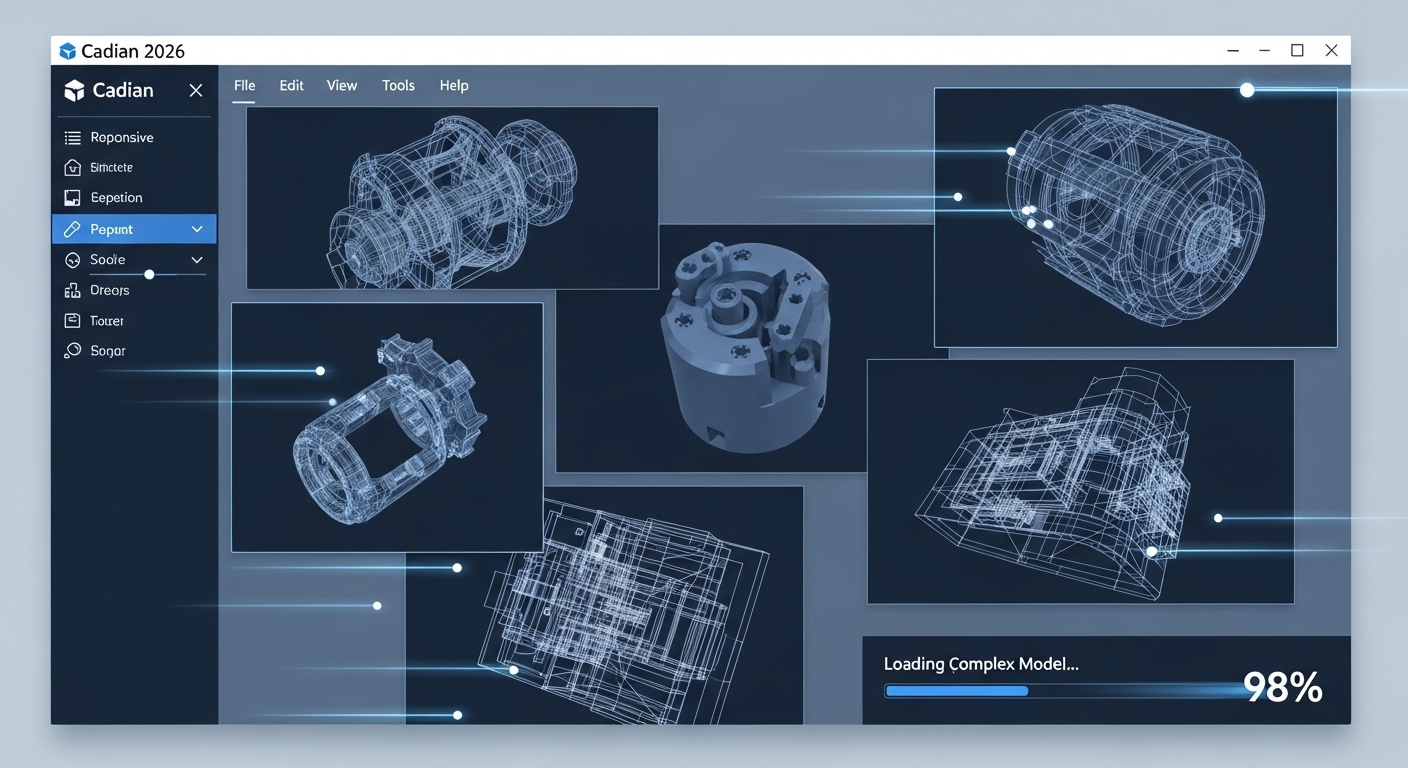Maximize the Cadian 2026 window

(x=1297, y=51)
